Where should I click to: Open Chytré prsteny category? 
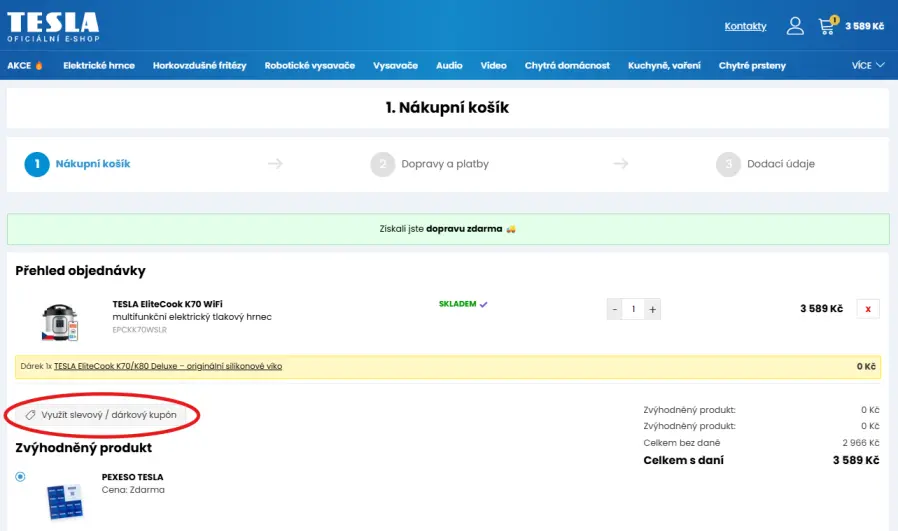point(752,65)
